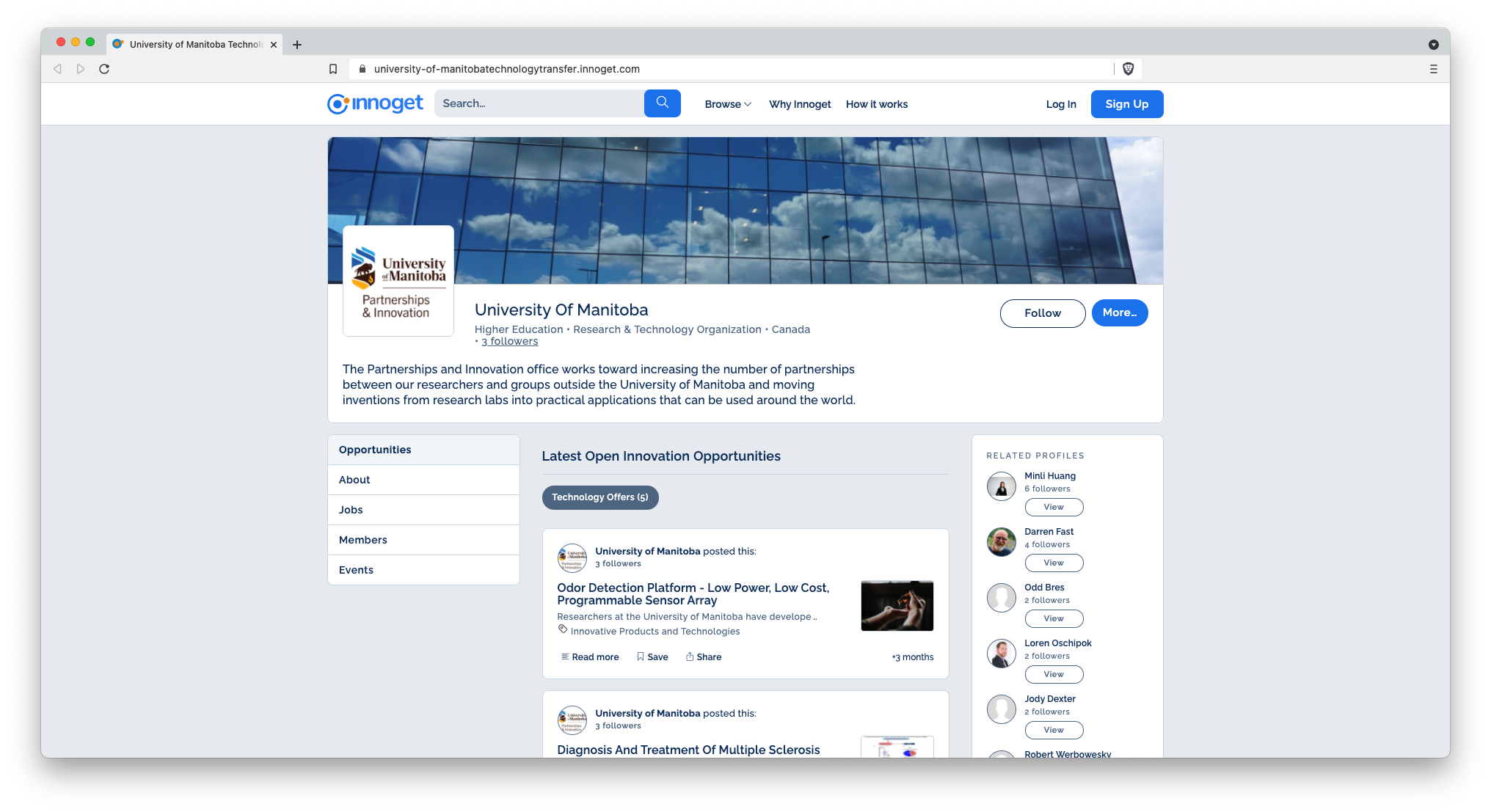Click Minli Huang's avatar
Viewport: 1491px width, 812px height.
click(1001, 486)
